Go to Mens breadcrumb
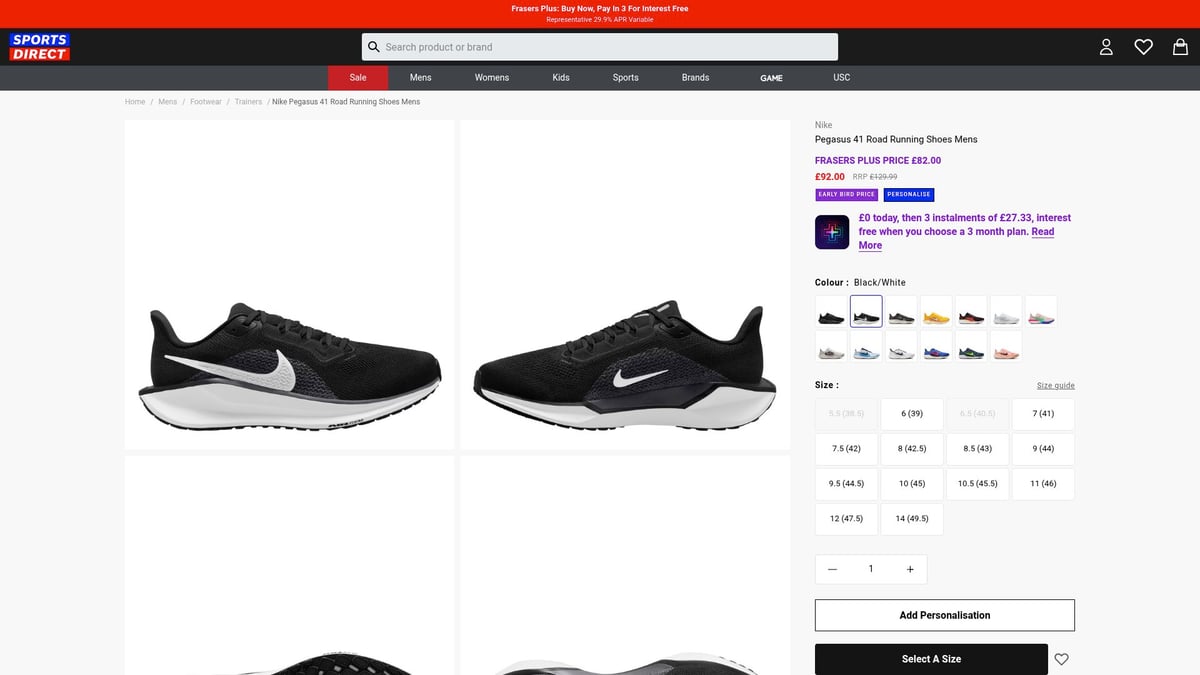1200x675 pixels. tap(168, 102)
